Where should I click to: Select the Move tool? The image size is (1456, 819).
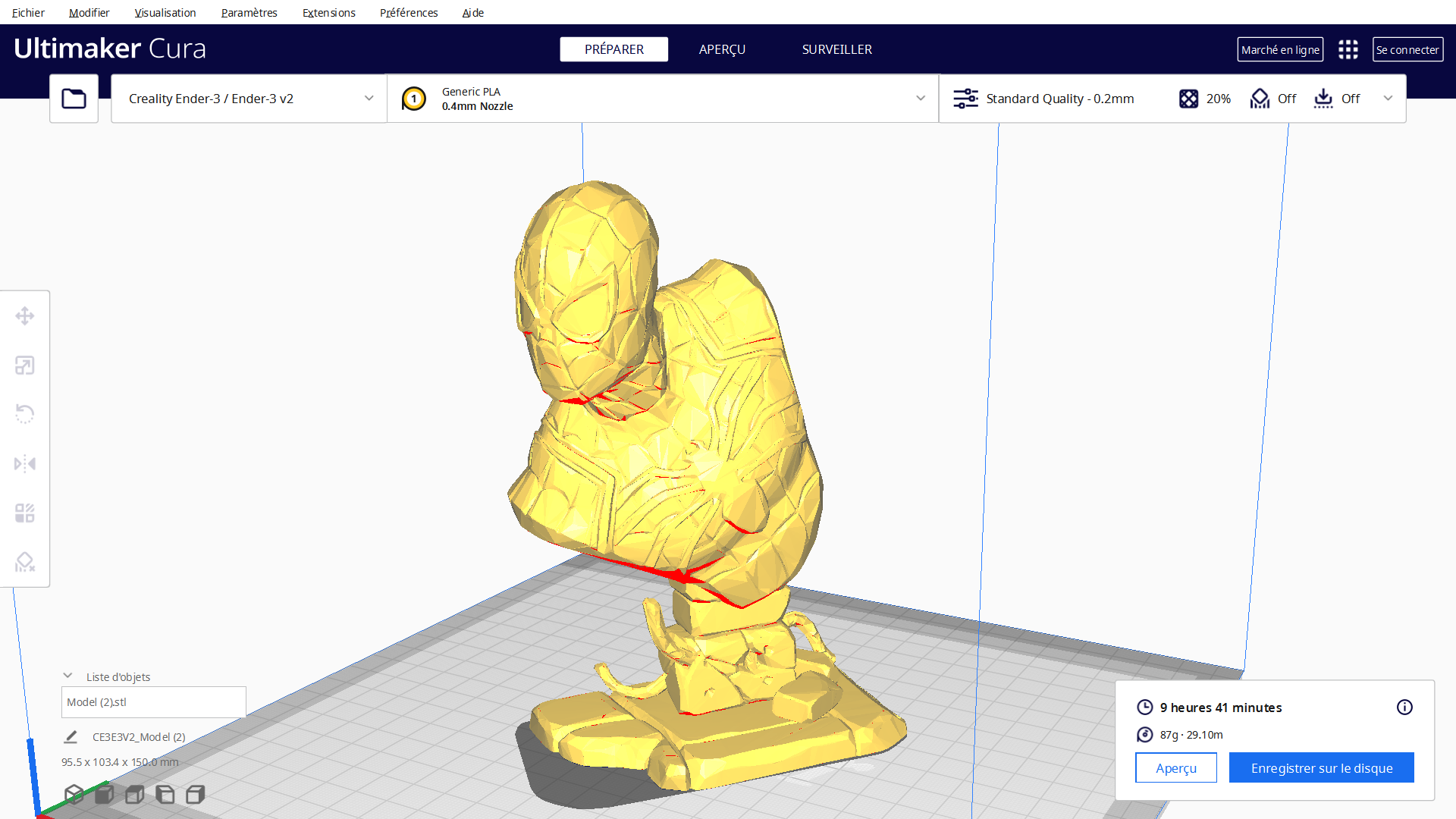pos(25,315)
